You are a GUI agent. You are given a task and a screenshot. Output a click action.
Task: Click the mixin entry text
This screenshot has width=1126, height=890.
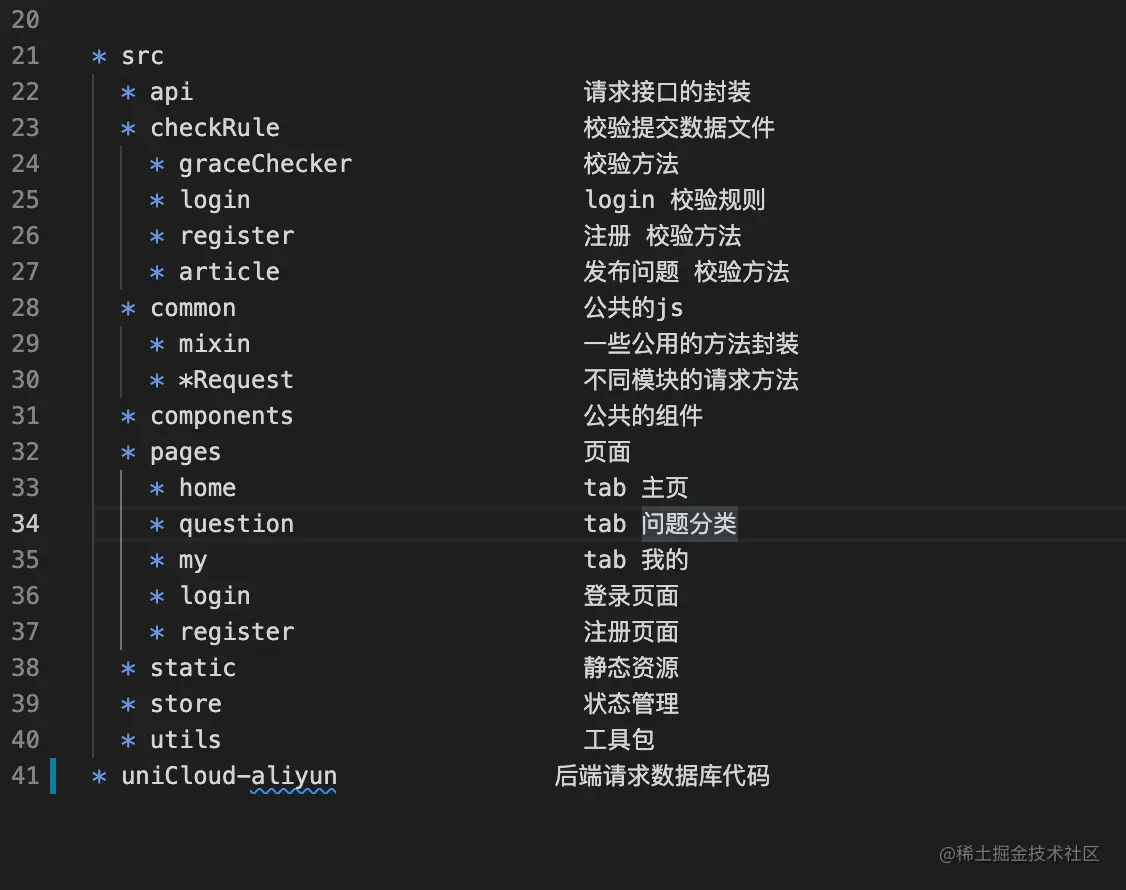(x=215, y=344)
